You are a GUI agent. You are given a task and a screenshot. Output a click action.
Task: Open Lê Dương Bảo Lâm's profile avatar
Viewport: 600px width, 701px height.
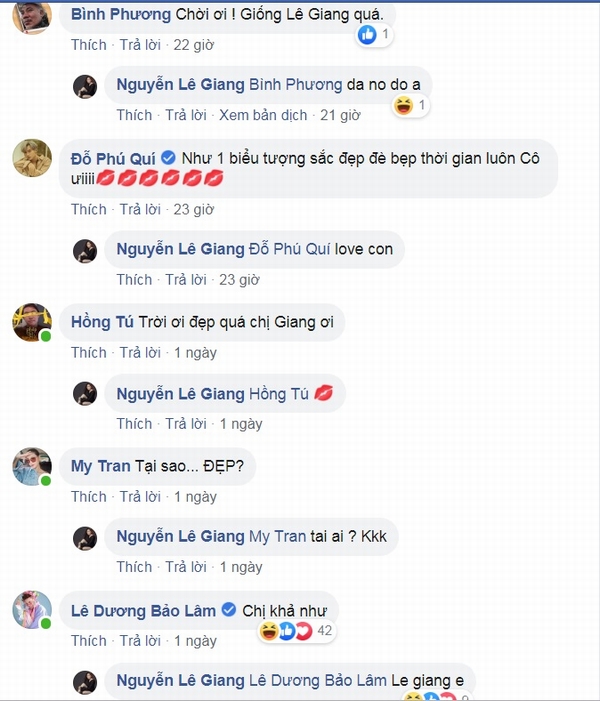tap(32, 610)
